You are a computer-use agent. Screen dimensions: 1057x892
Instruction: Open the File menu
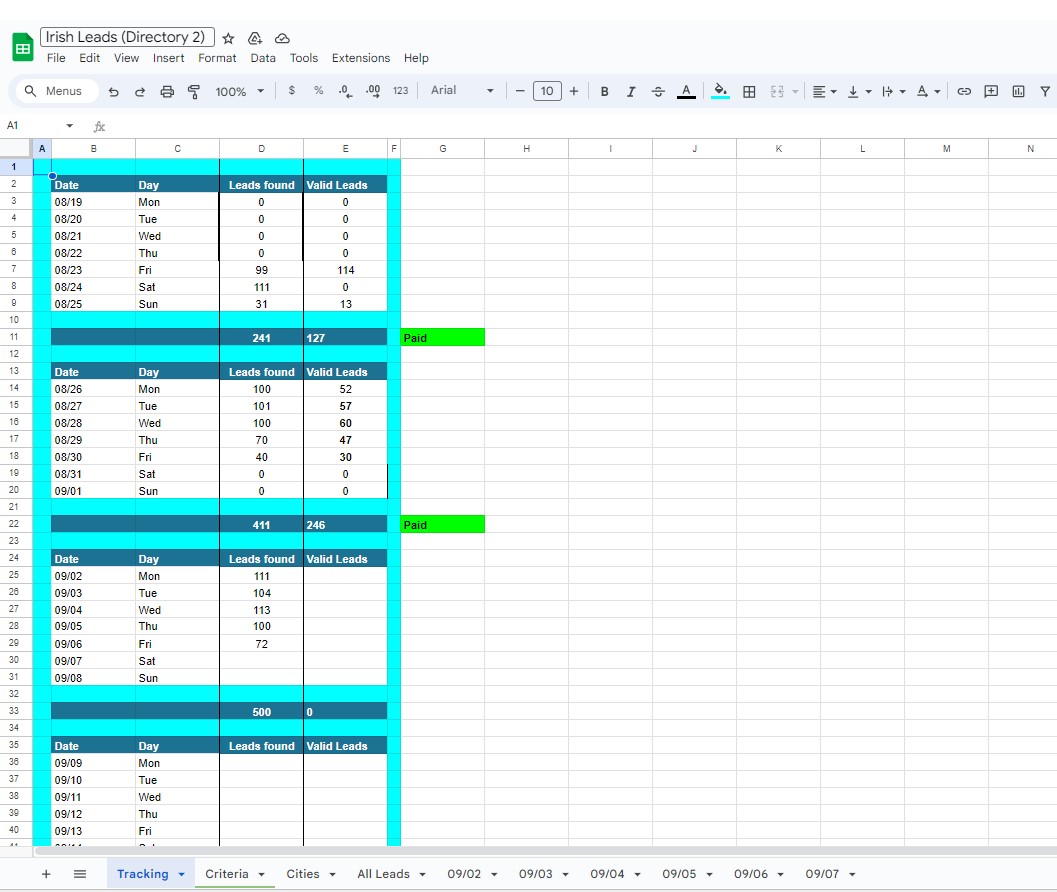click(56, 58)
